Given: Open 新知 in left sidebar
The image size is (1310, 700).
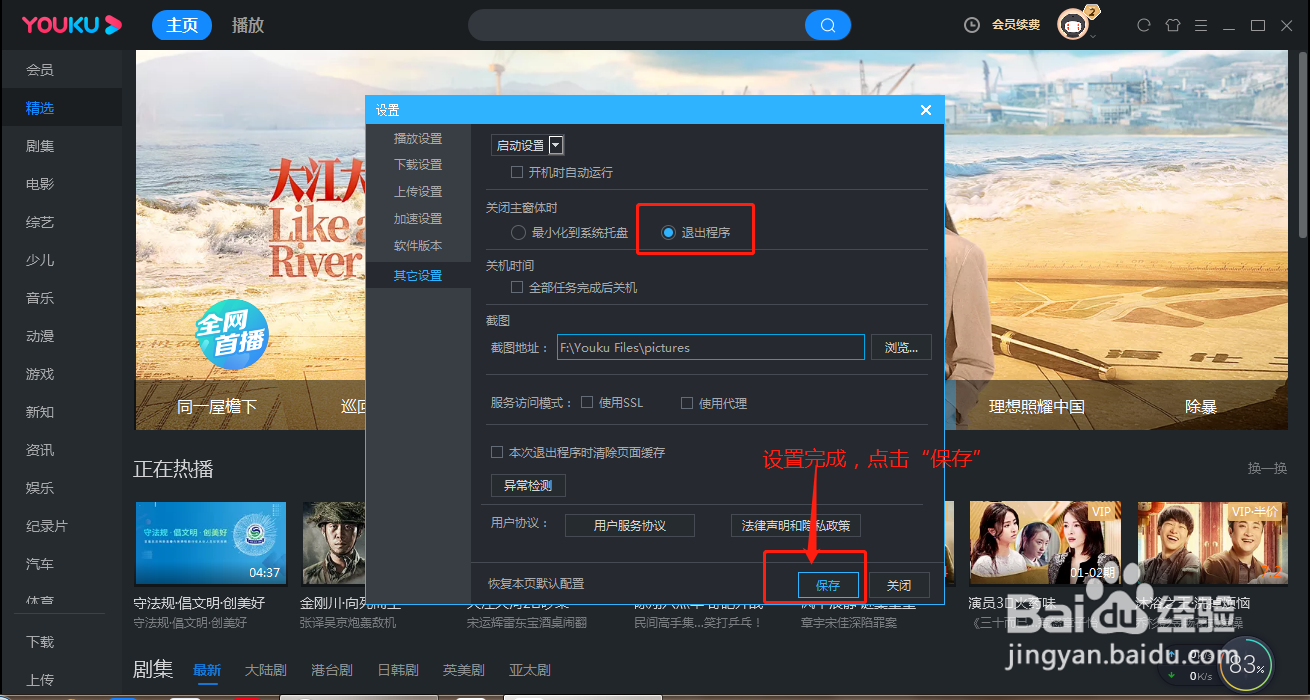Looking at the screenshot, I should [40, 412].
